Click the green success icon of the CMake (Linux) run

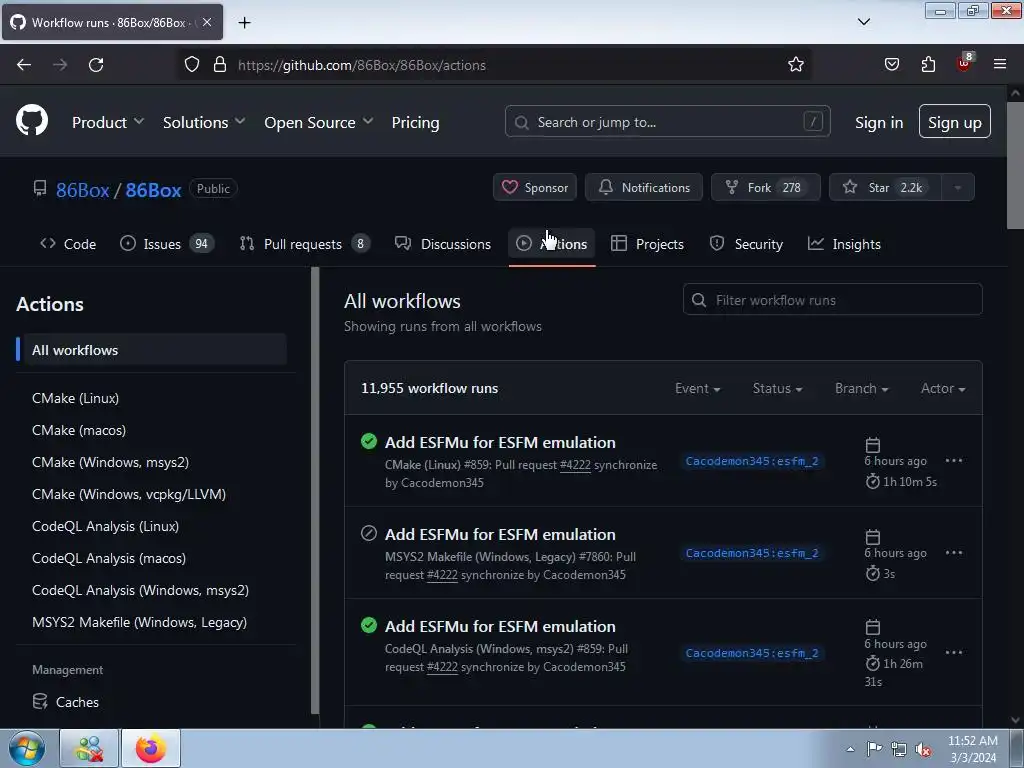click(369, 441)
